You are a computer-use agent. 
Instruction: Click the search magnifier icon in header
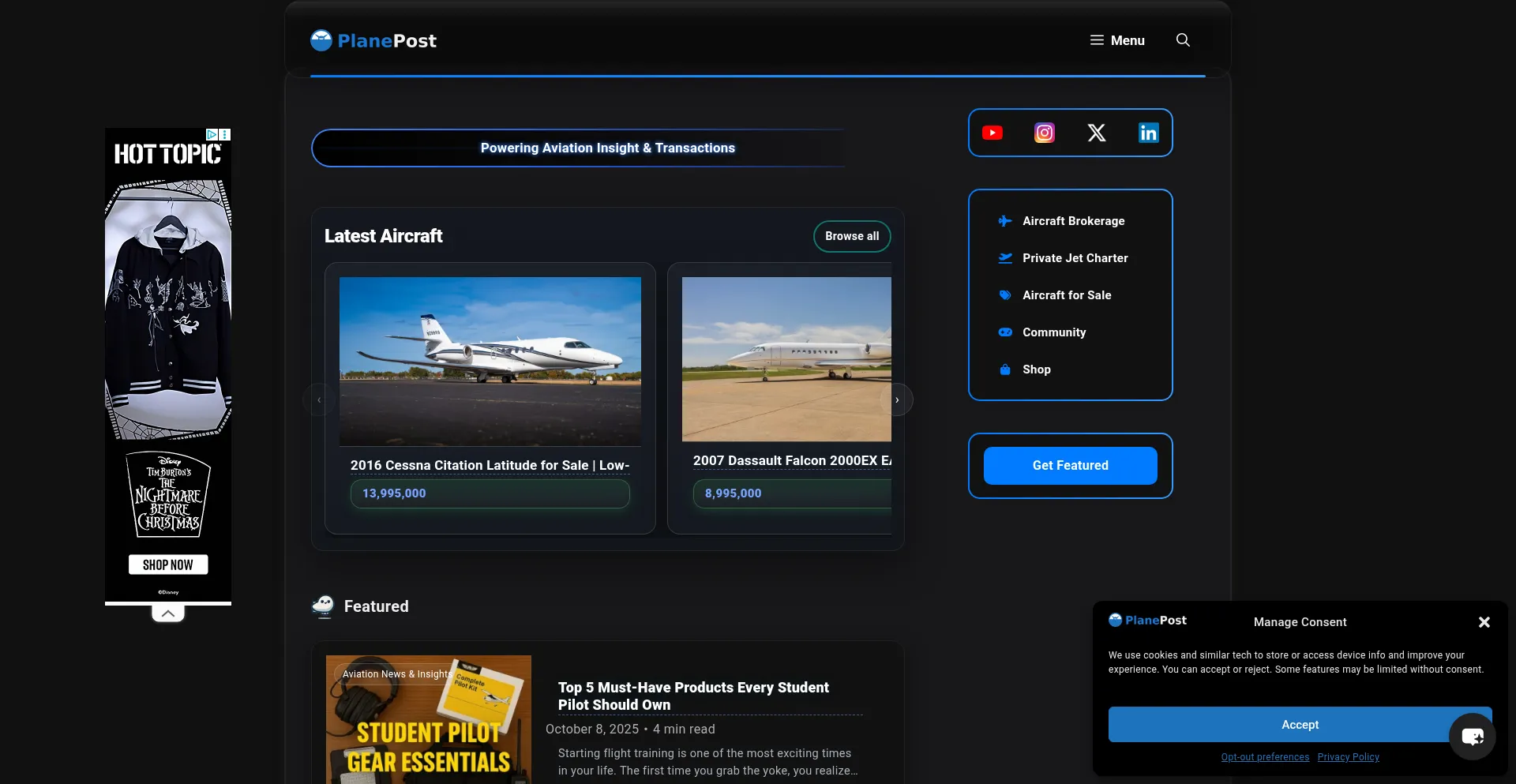tap(1182, 40)
